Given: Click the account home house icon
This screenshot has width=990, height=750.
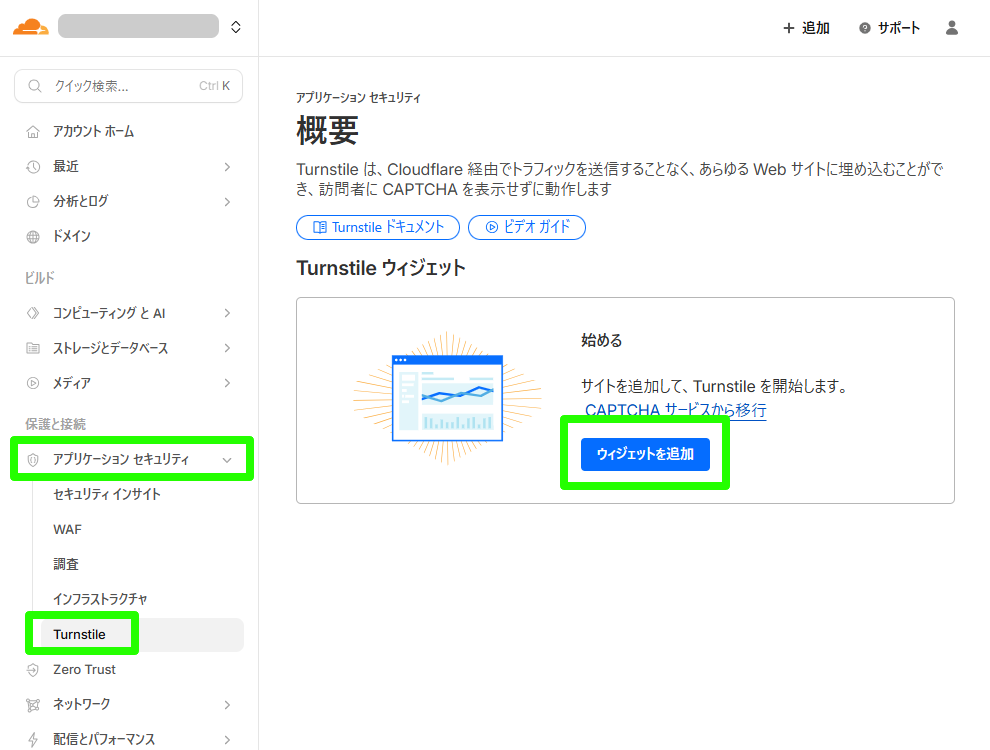Looking at the screenshot, I should 33,132.
